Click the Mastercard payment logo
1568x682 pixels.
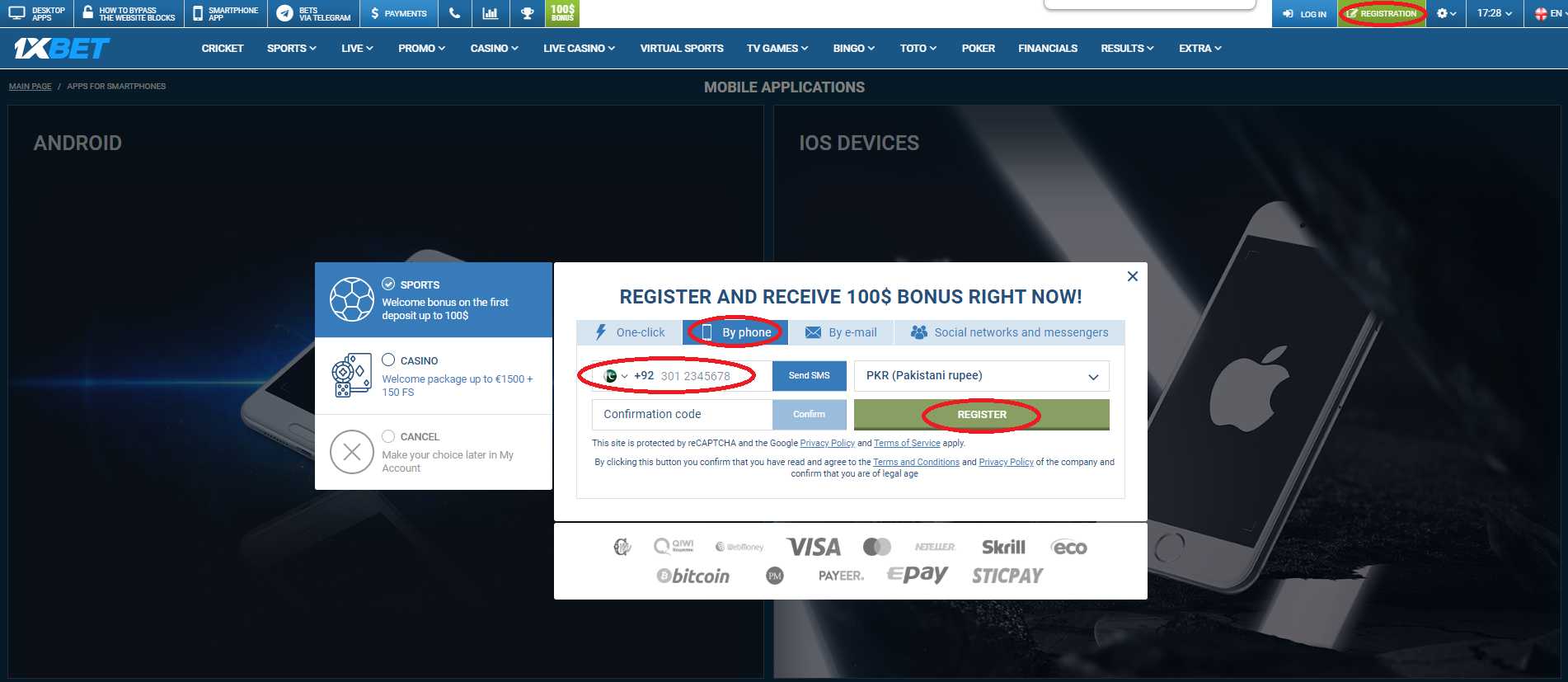click(877, 547)
